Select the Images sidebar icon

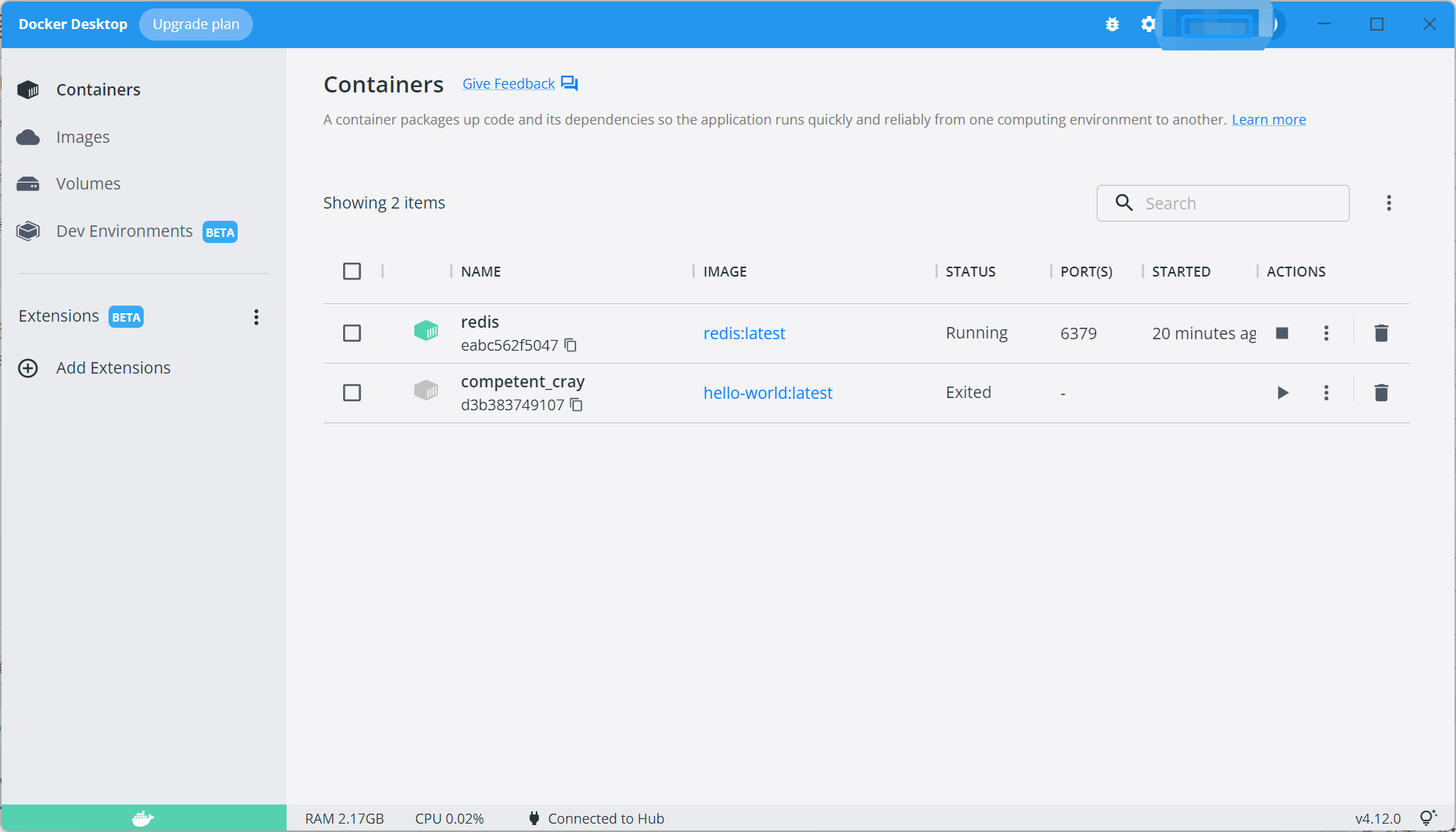pos(28,137)
